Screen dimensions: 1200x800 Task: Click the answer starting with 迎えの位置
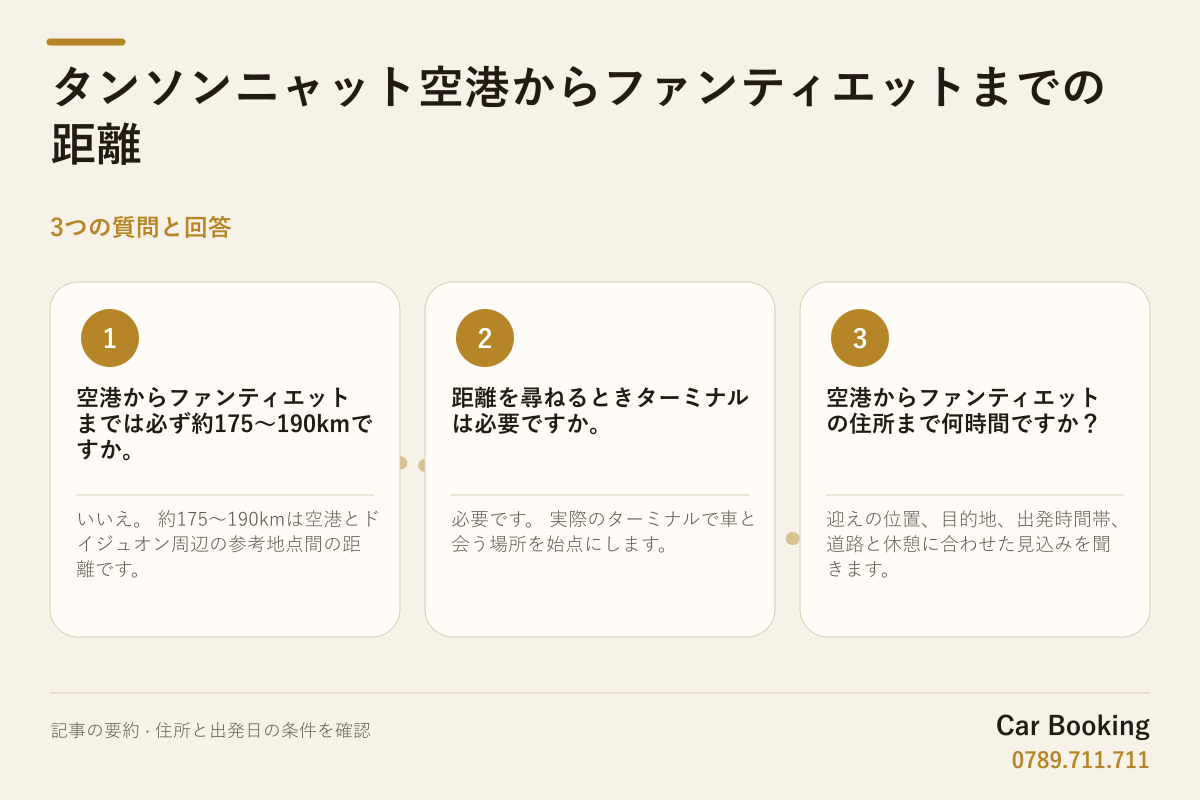point(975,544)
